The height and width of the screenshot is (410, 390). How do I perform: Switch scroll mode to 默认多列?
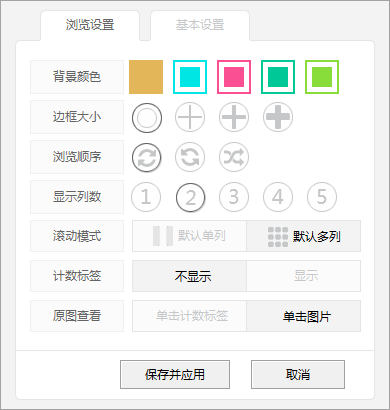pos(304,236)
